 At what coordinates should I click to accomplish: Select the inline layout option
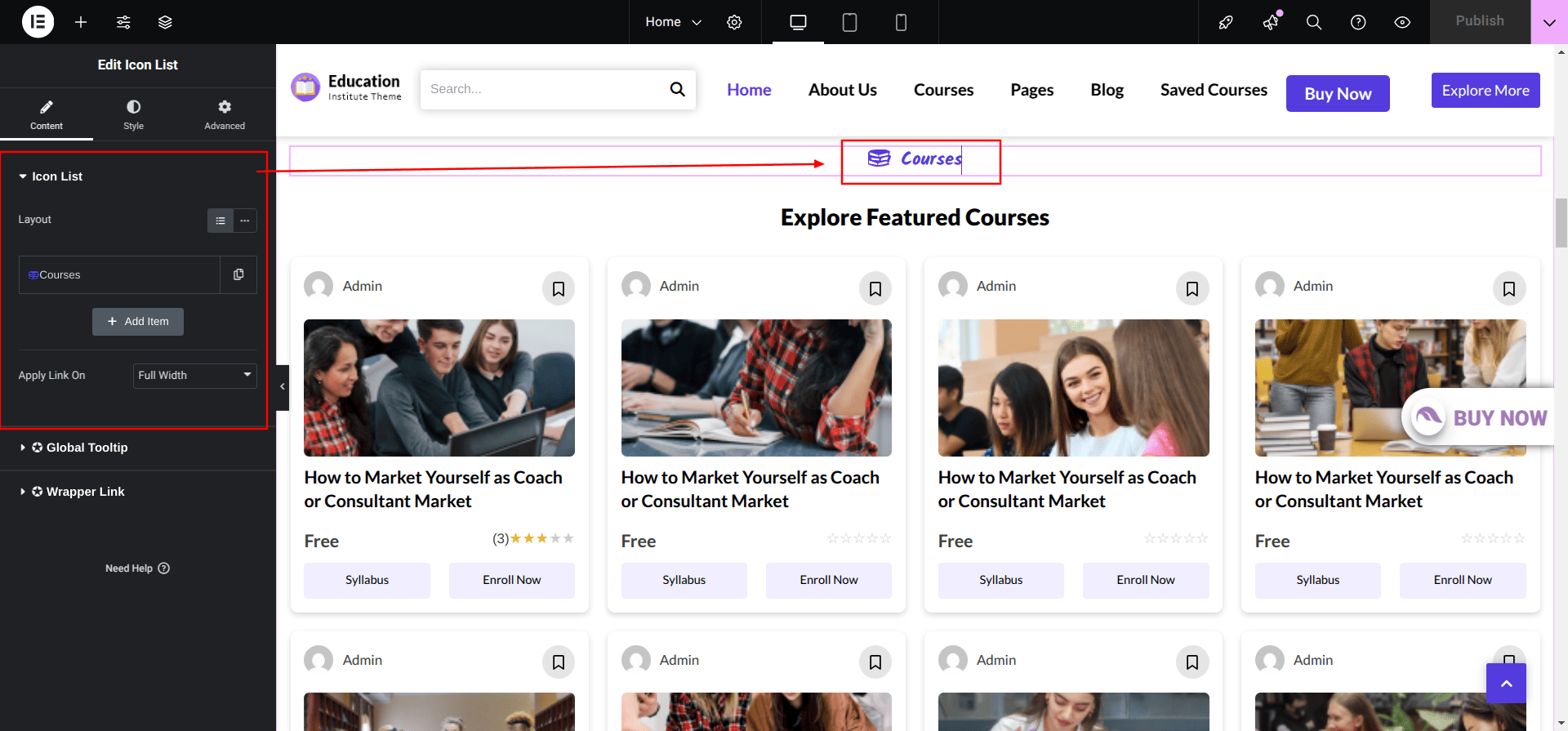click(x=245, y=221)
